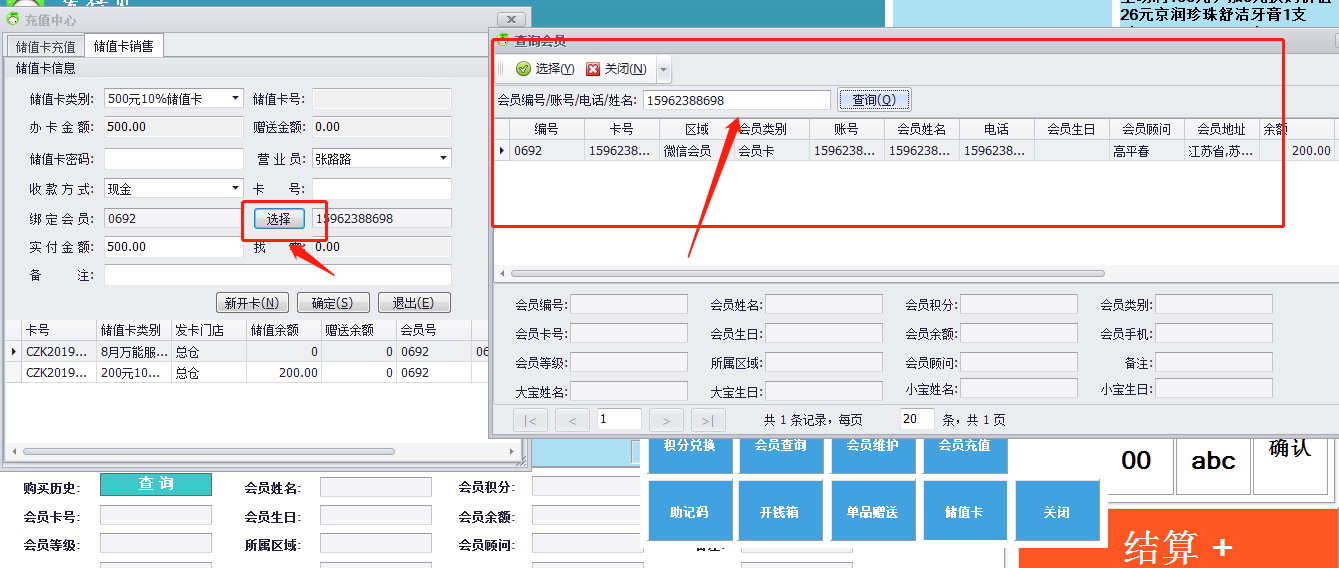
Task: Focus the member number/phone search field
Action: coord(736,100)
